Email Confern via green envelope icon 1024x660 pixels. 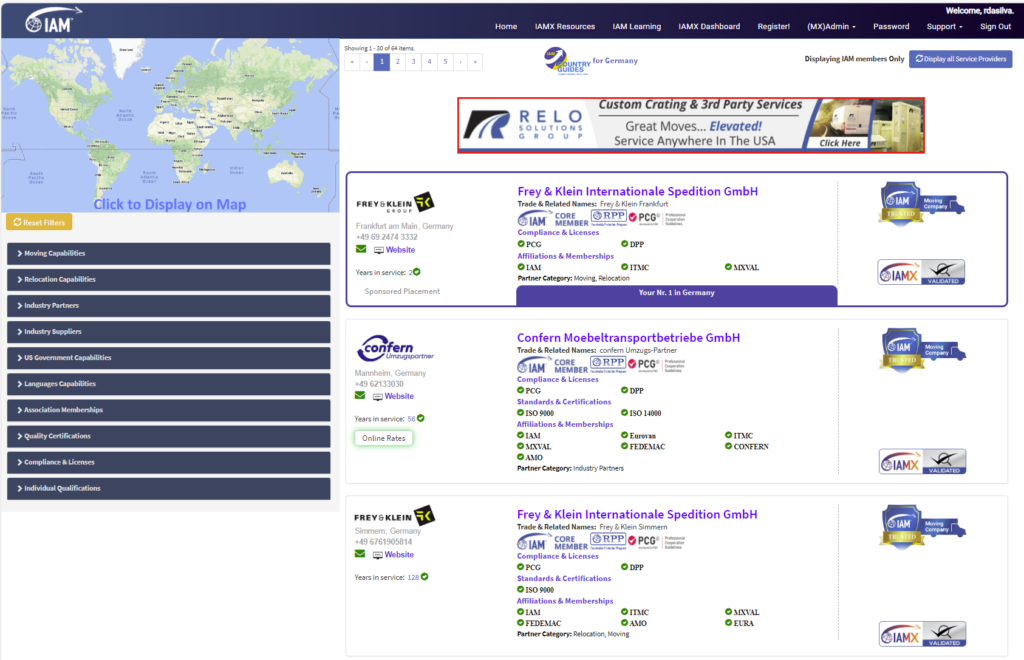pyautogui.click(x=360, y=396)
